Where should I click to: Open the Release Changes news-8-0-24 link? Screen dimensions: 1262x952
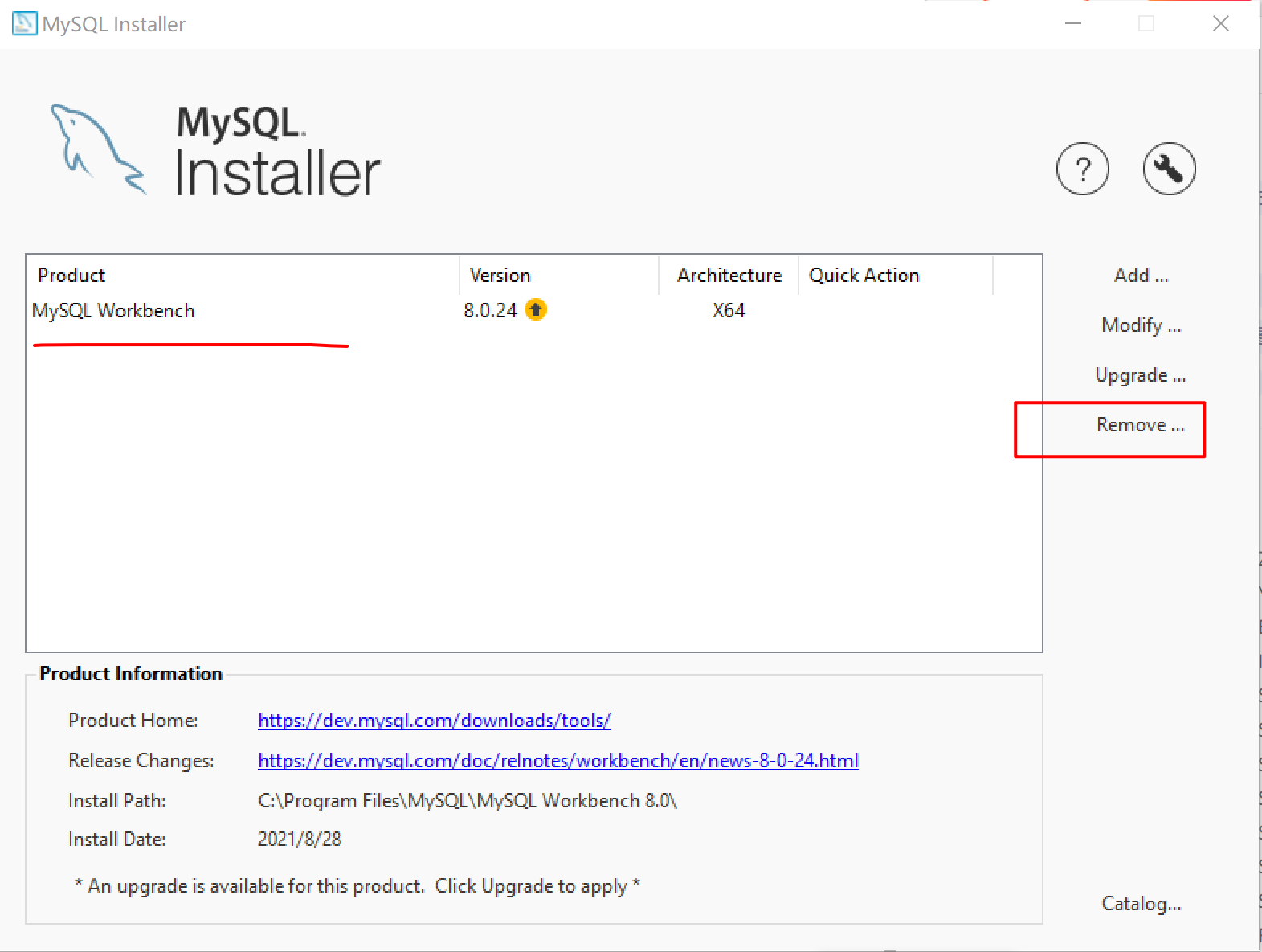558,761
